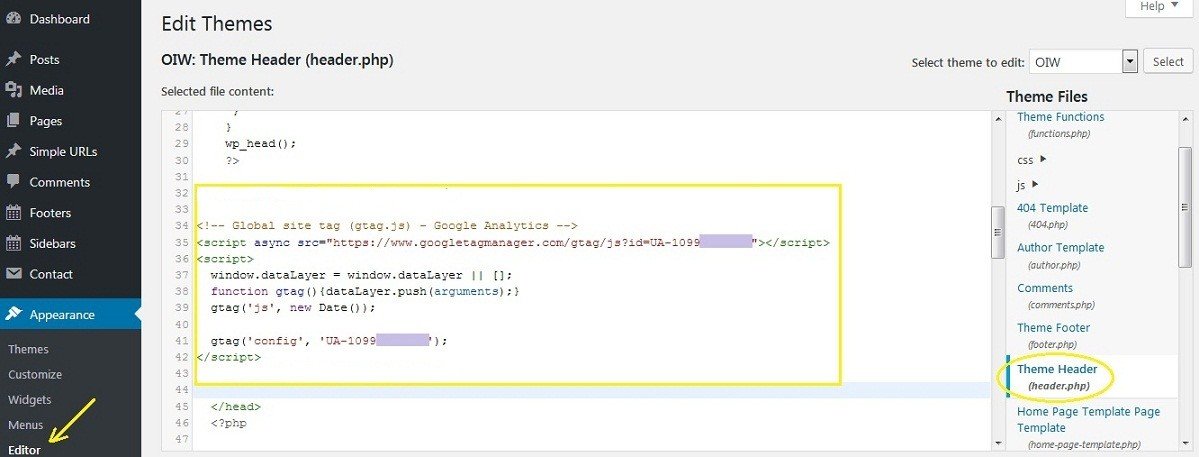The image size is (1199, 457).
Task: Click the gtag('js', new Date()) line
Action: pyautogui.click(x=294, y=308)
